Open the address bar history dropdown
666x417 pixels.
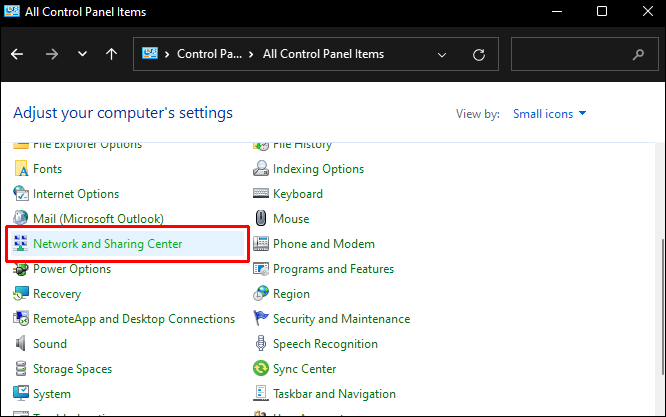click(x=442, y=54)
